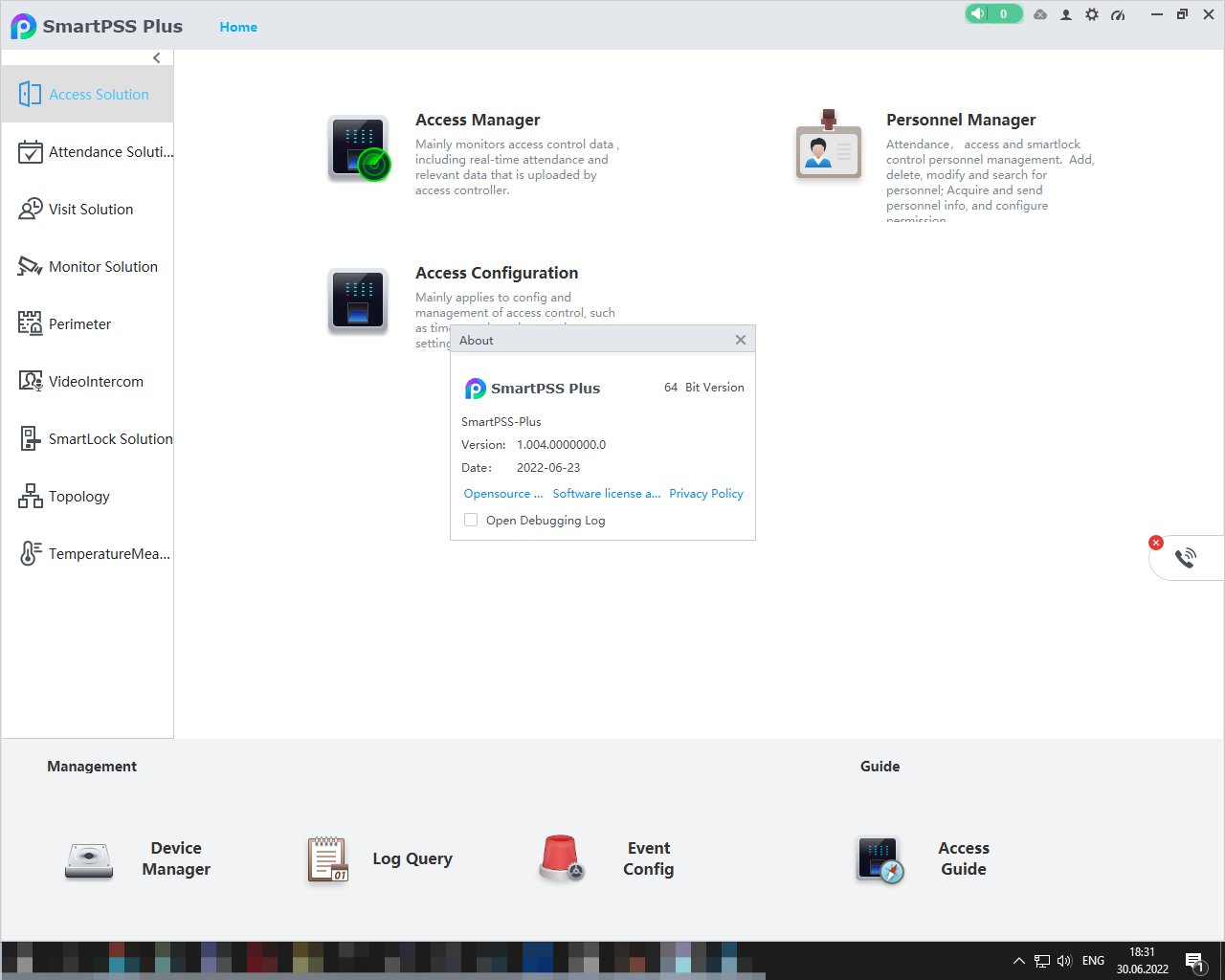
Task: Click the Guide section heading
Action: pos(880,767)
